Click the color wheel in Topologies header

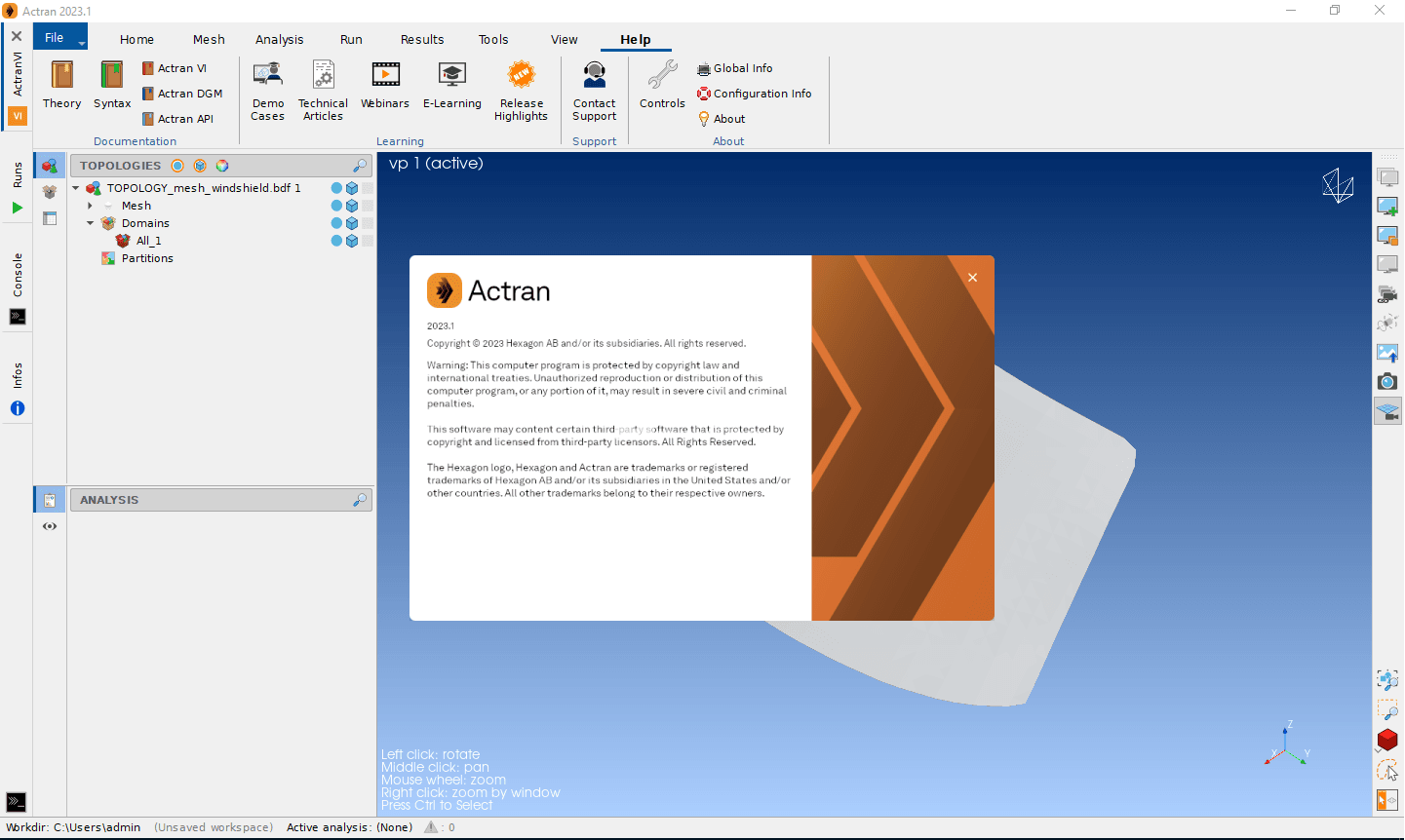coord(222,166)
